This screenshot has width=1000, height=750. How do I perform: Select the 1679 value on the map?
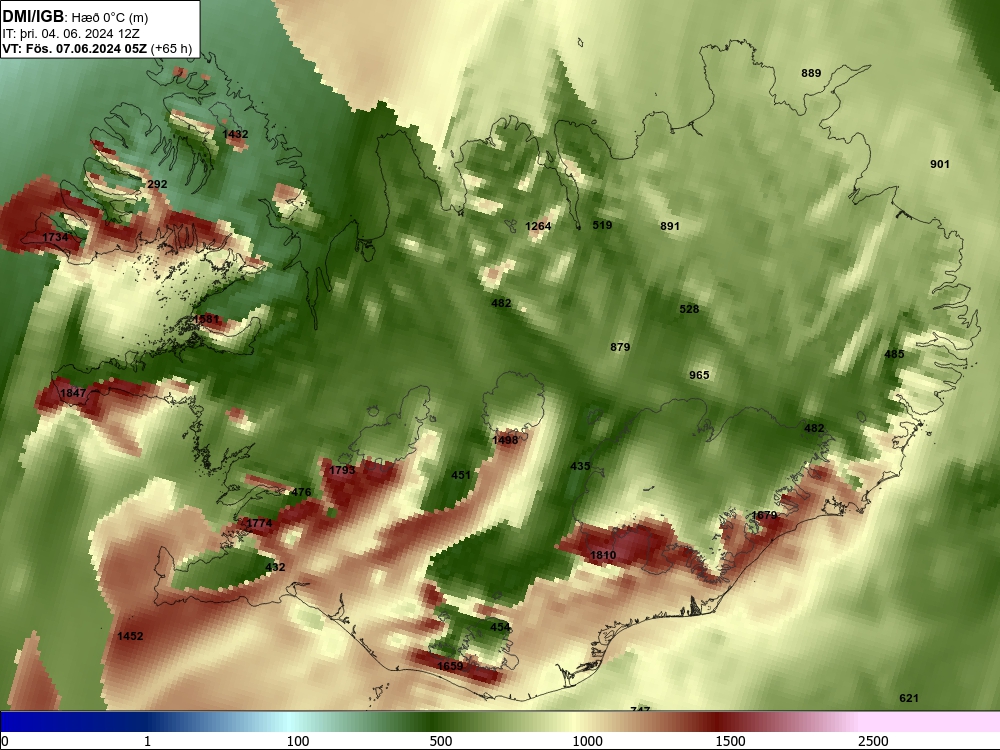pos(764,515)
